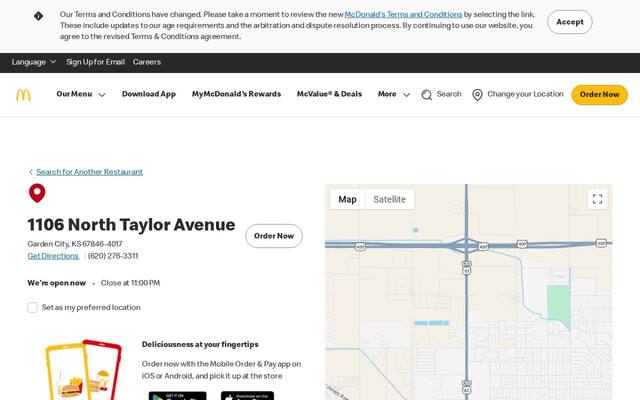Click Garden City, KS 67846-4017 address
This screenshot has height=400, width=640.
click(75, 244)
